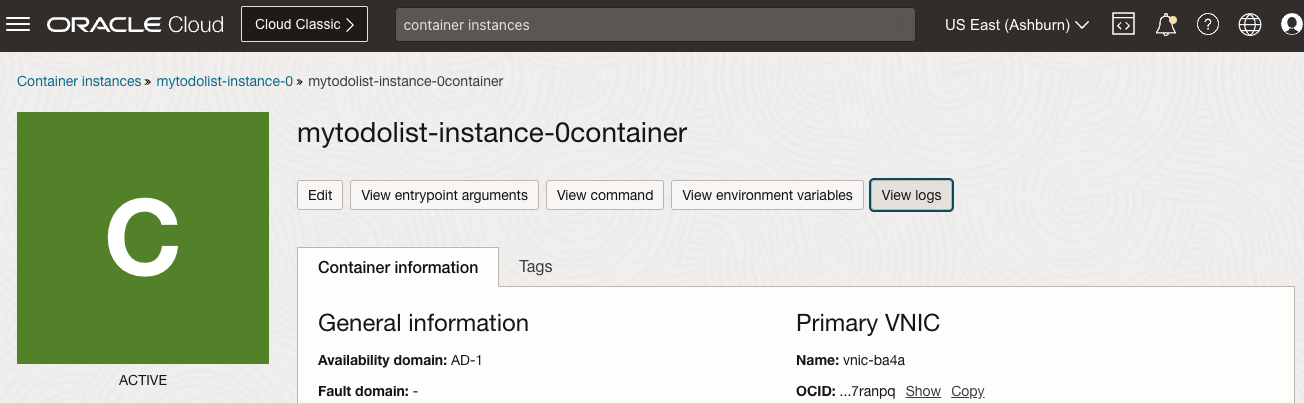
Task: Click View environment variables button
Action: pyautogui.click(x=767, y=195)
